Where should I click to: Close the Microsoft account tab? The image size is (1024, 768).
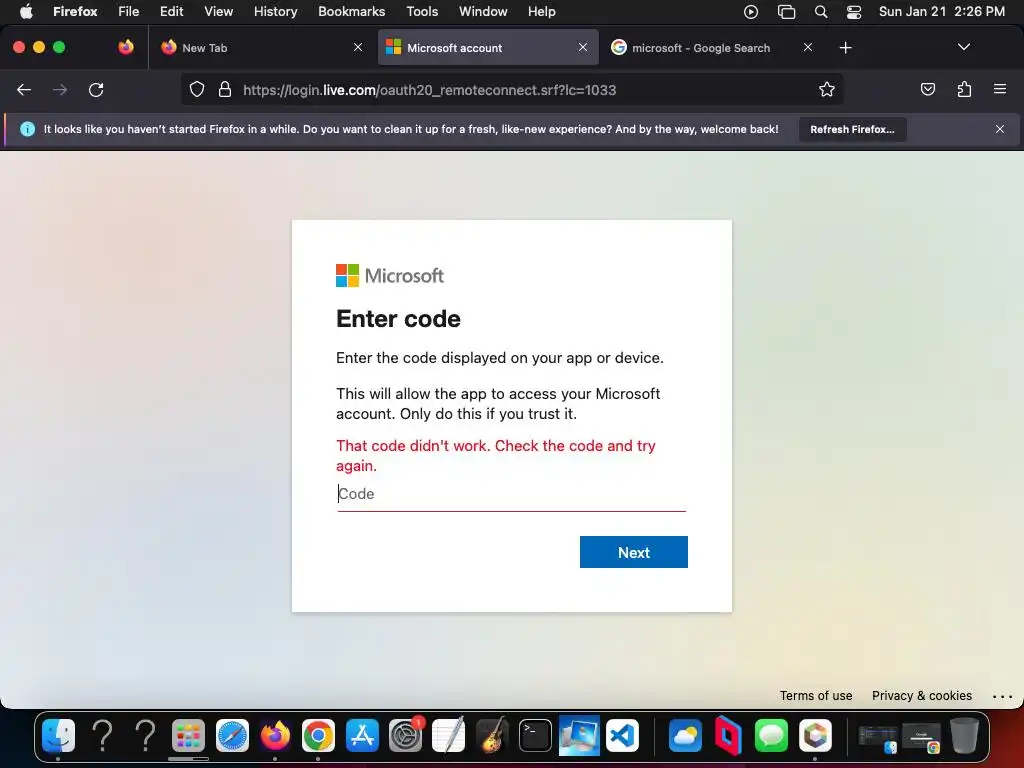click(583, 47)
